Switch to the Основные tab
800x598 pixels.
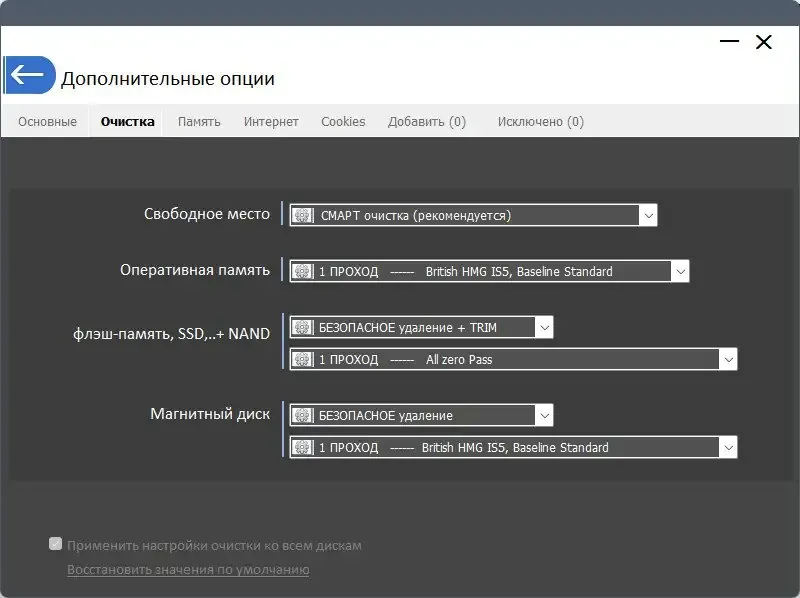46,121
